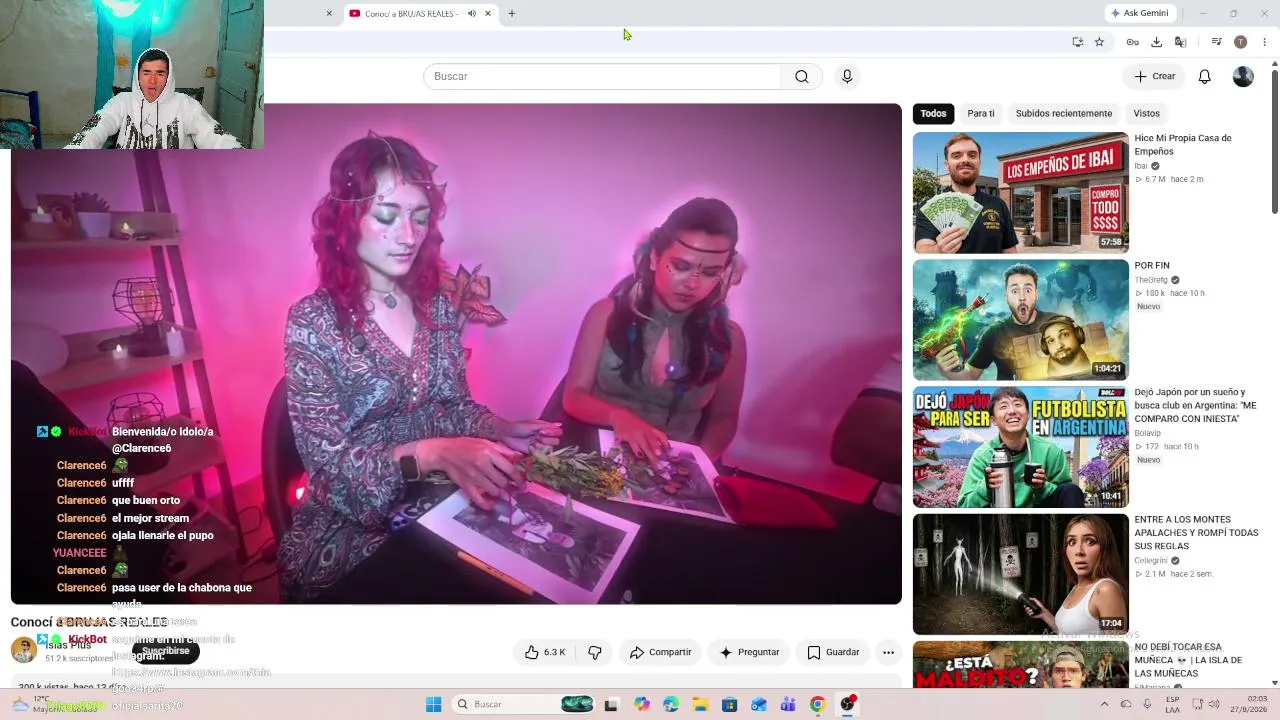This screenshot has width=1280, height=720.
Task: Open Microsoft Edge from the taskbar
Action: (x=671, y=704)
